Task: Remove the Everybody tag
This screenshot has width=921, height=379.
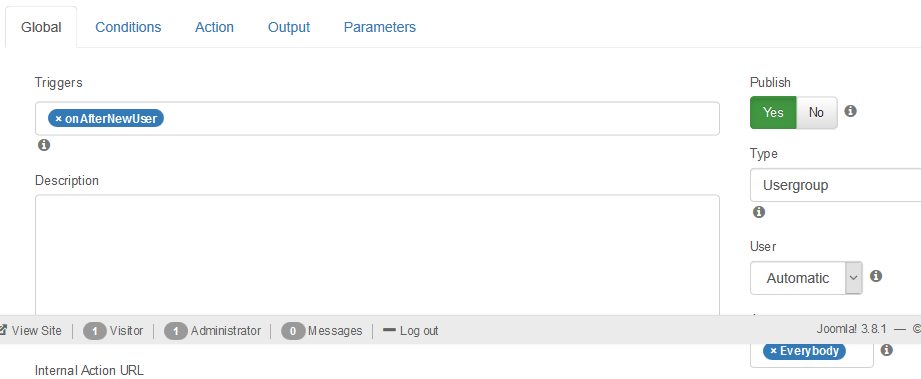Action: point(773,351)
